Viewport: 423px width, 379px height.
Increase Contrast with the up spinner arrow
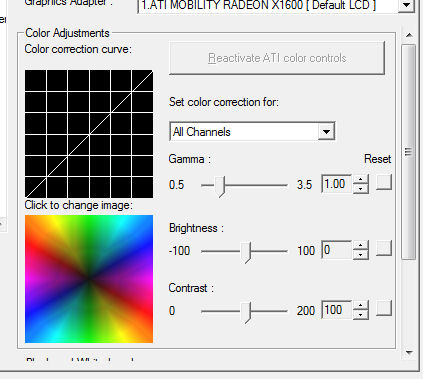point(360,306)
